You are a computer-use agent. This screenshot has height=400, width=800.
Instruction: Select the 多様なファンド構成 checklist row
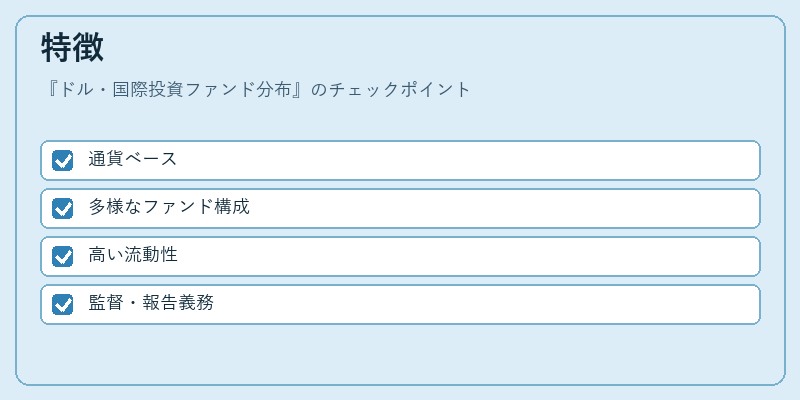(x=401, y=208)
